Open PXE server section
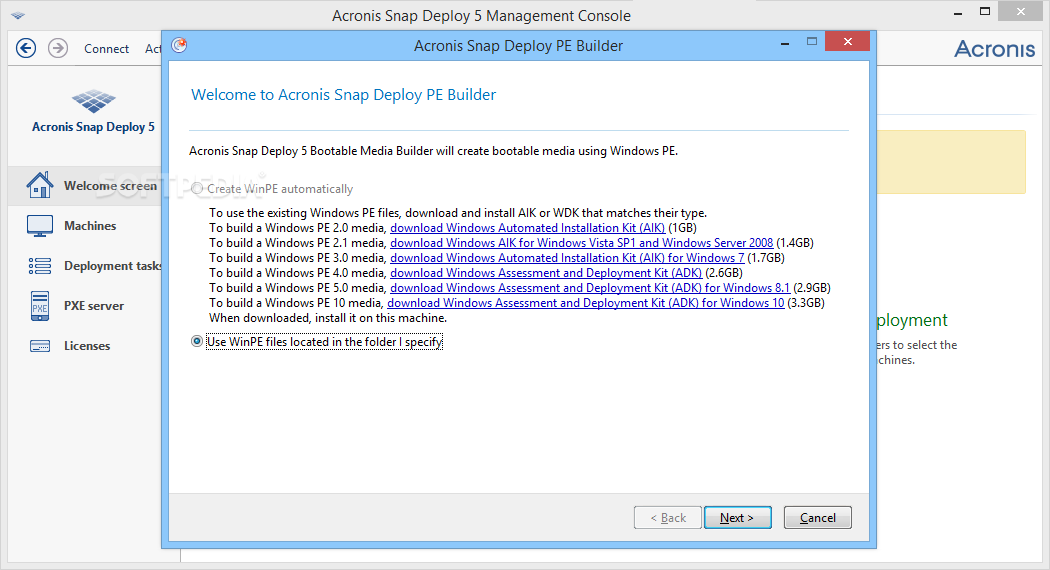This screenshot has width=1050, height=570. (x=94, y=306)
